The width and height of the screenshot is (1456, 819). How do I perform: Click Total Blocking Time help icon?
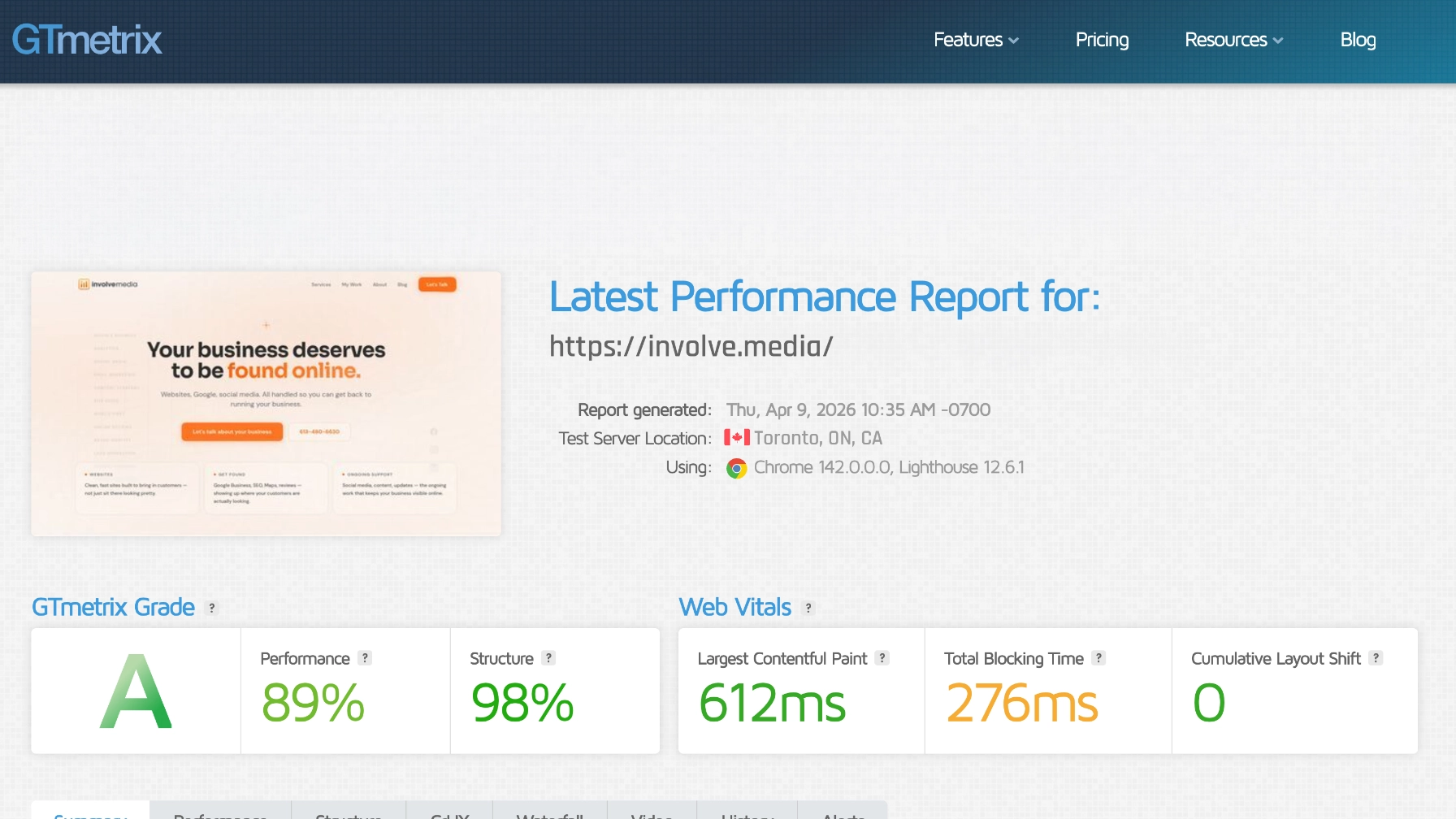(x=1098, y=658)
